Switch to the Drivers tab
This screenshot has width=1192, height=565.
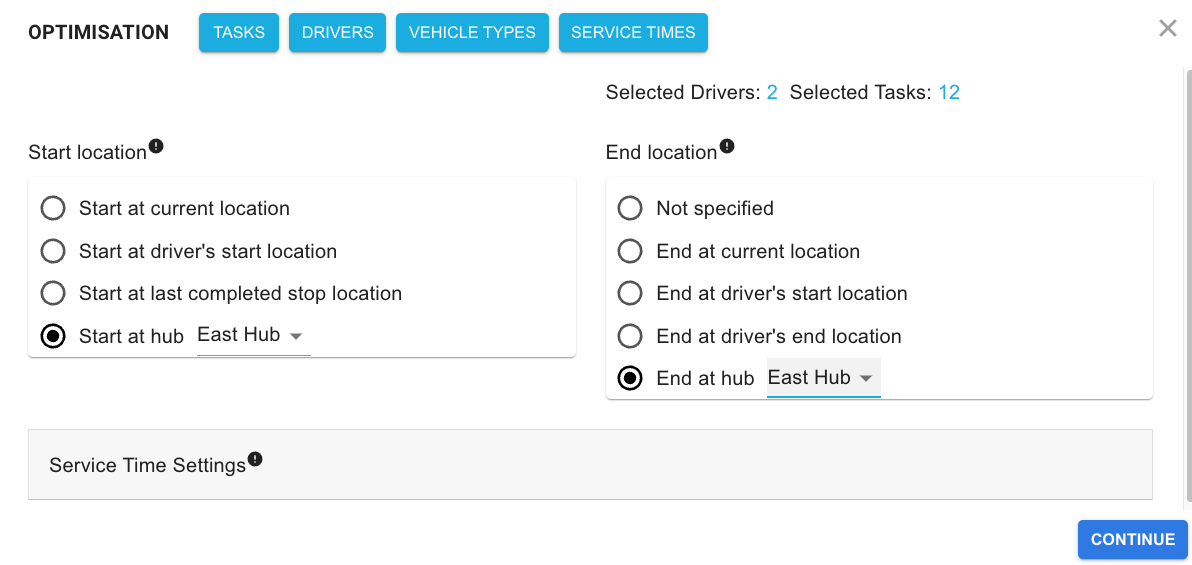coord(338,33)
